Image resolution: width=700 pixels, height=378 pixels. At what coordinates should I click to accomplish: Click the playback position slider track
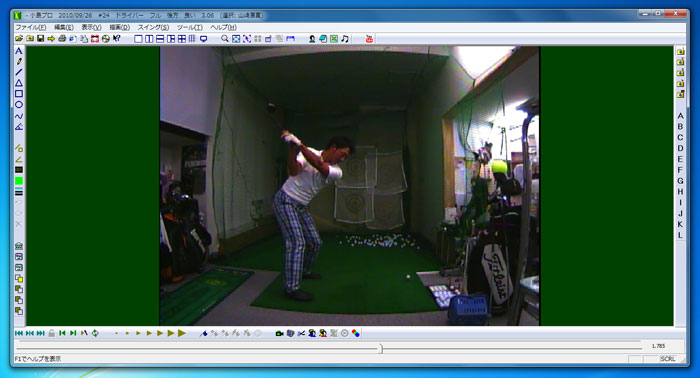[x=329, y=348]
